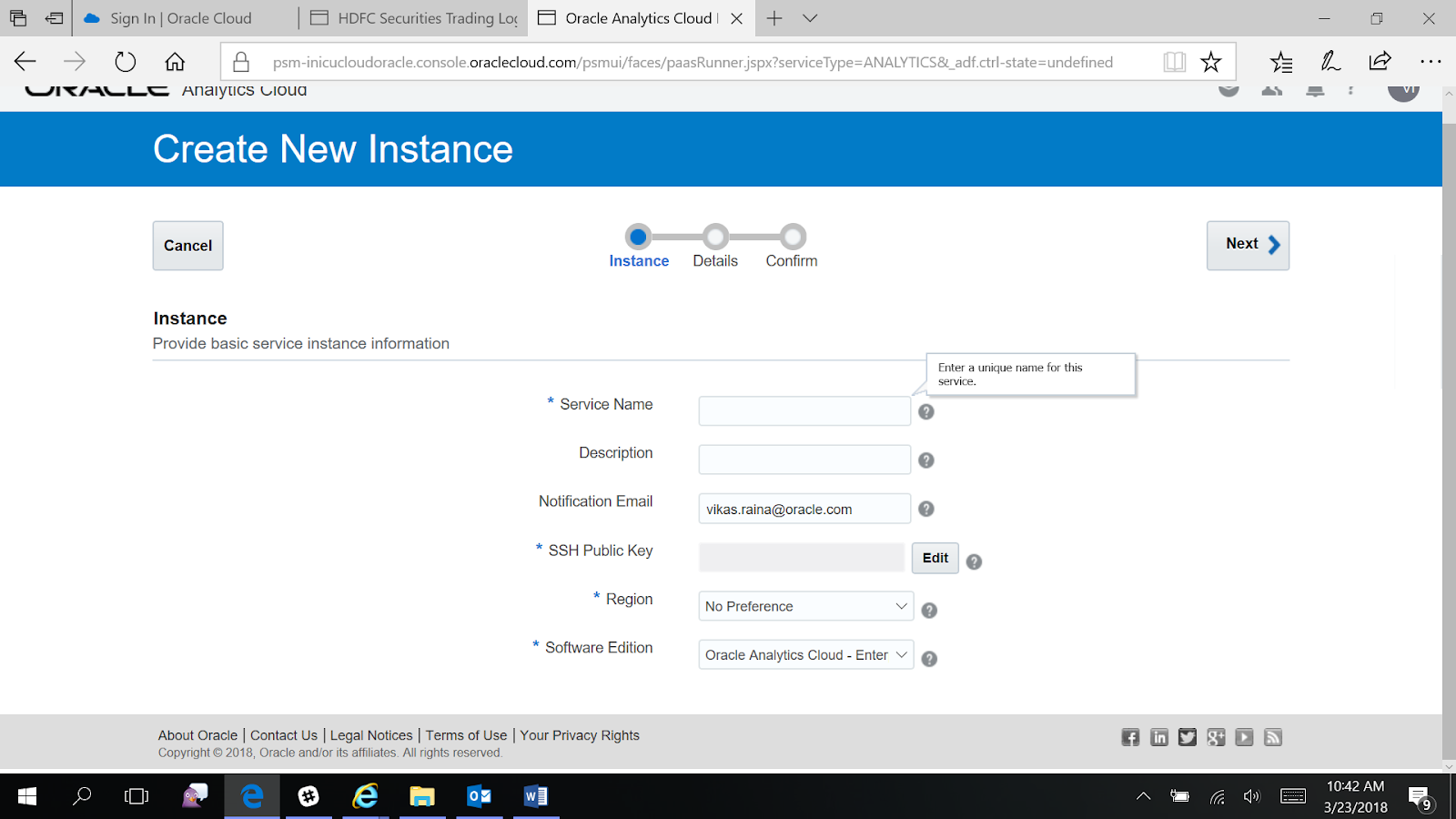Click the Description input field

tap(804, 460)
